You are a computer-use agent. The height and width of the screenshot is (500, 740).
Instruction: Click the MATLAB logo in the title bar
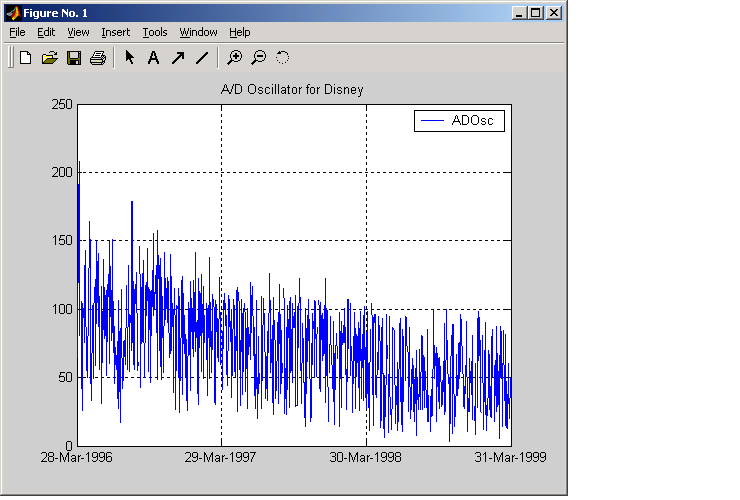(x=13, y=13)
